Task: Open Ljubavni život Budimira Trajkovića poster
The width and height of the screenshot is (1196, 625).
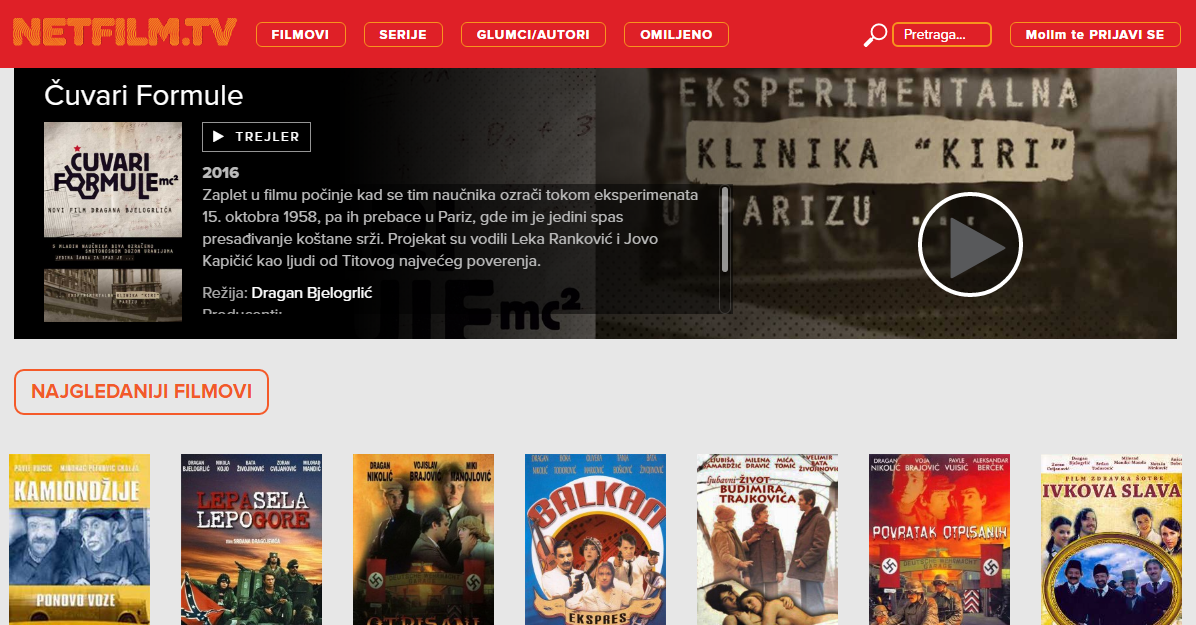Action: pyautogui.click(x=767, y=540)
